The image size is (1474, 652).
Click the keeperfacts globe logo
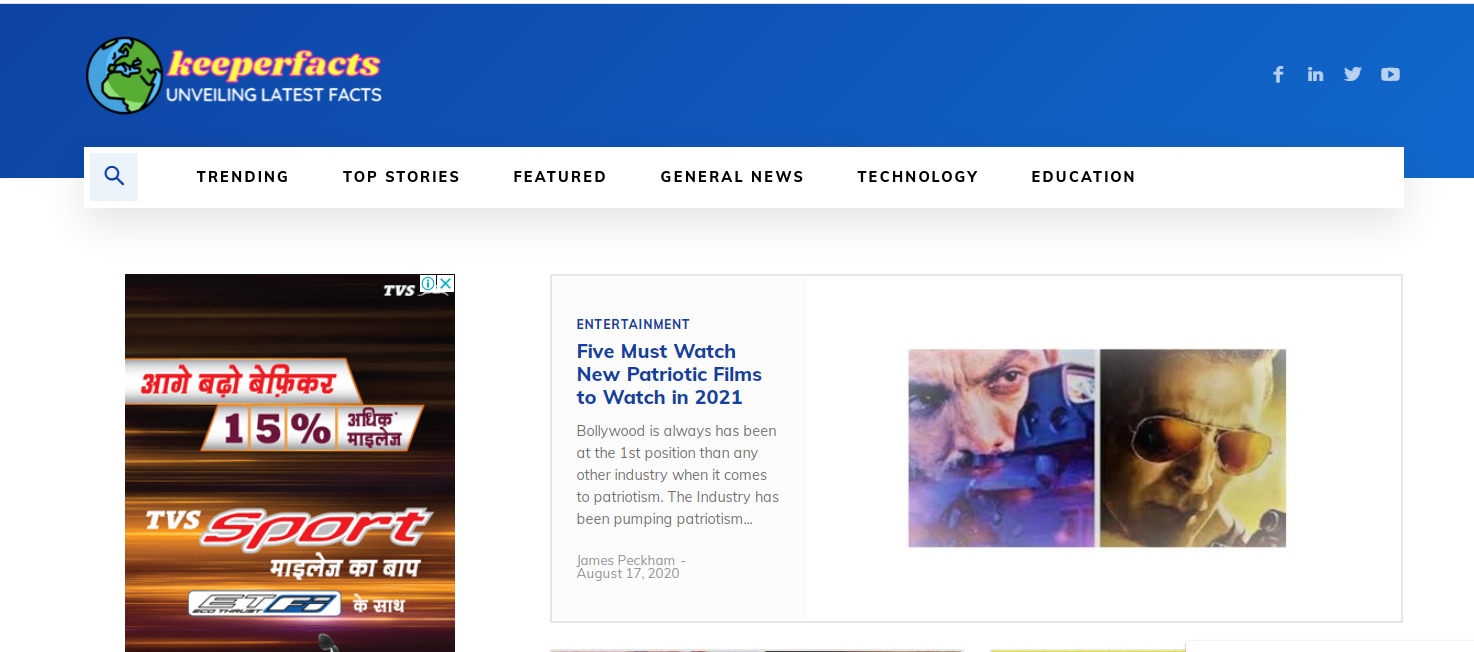point(124,76)
